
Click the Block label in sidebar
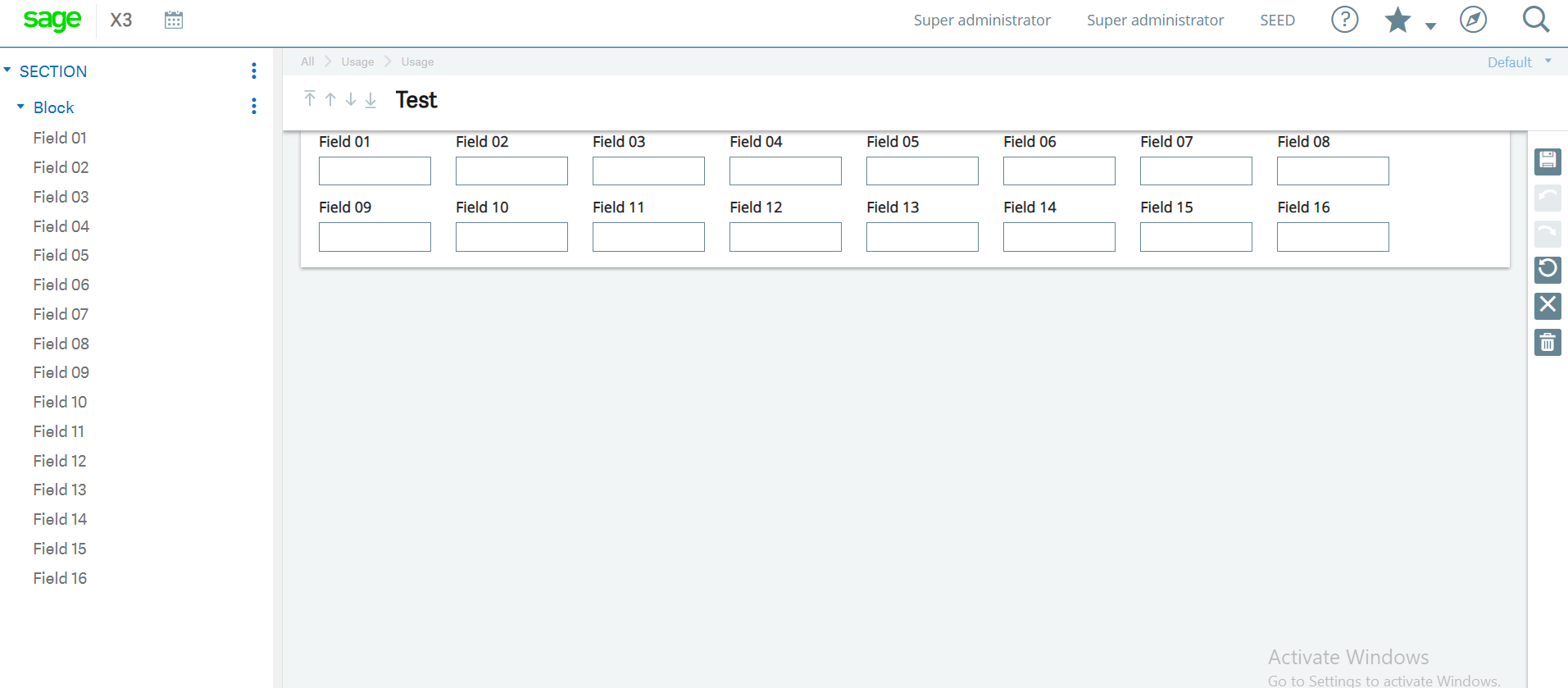[54, 107]
